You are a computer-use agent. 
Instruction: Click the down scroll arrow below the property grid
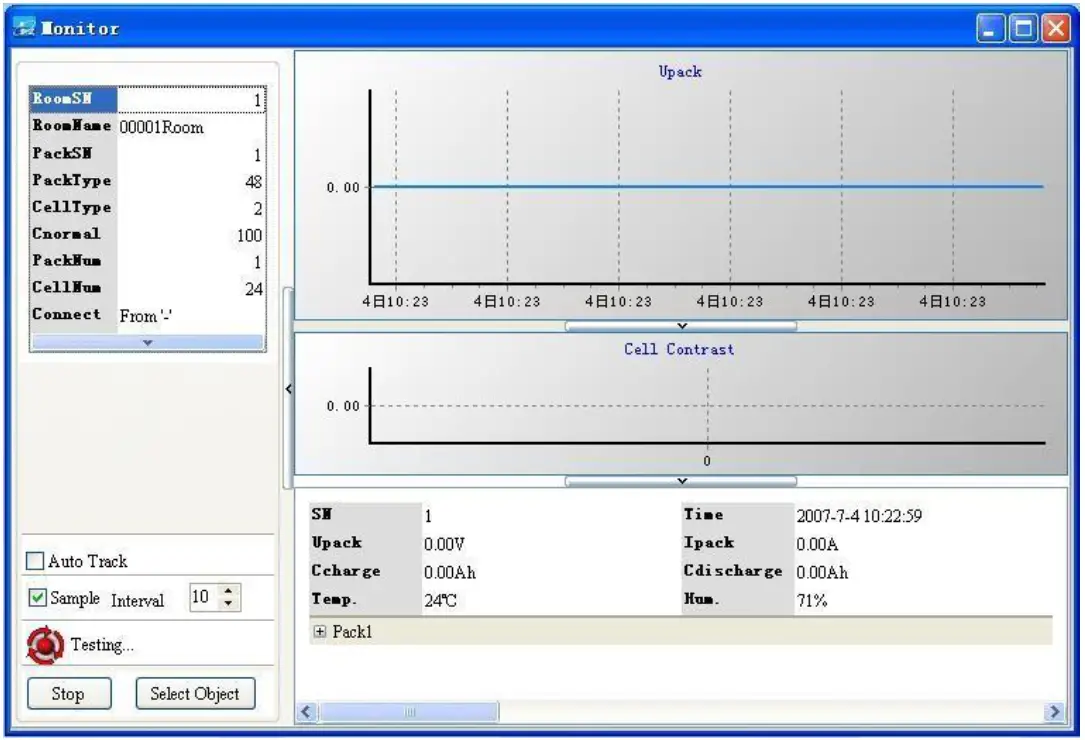click(147, 344)
